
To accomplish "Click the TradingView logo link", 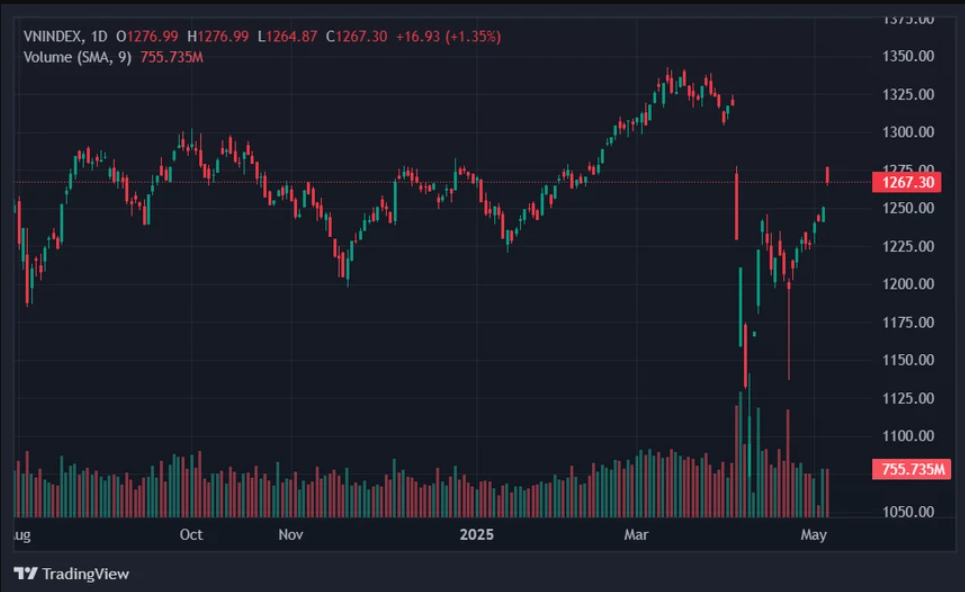I will 71,574.
